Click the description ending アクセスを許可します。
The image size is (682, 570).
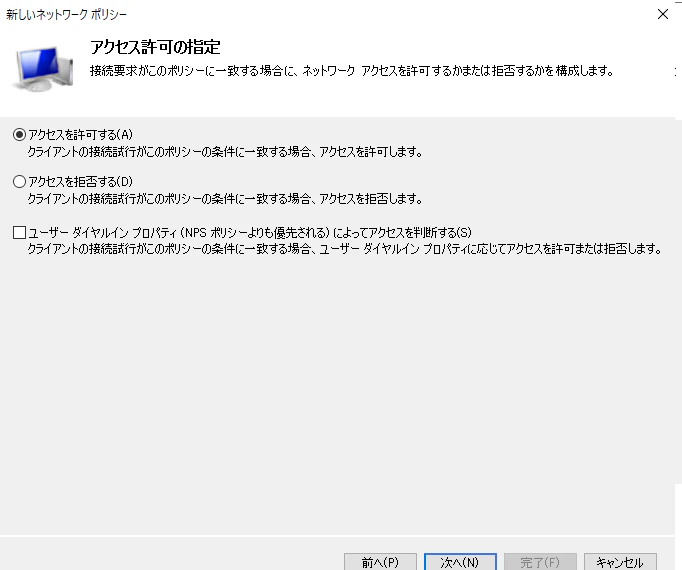[225, 152]
